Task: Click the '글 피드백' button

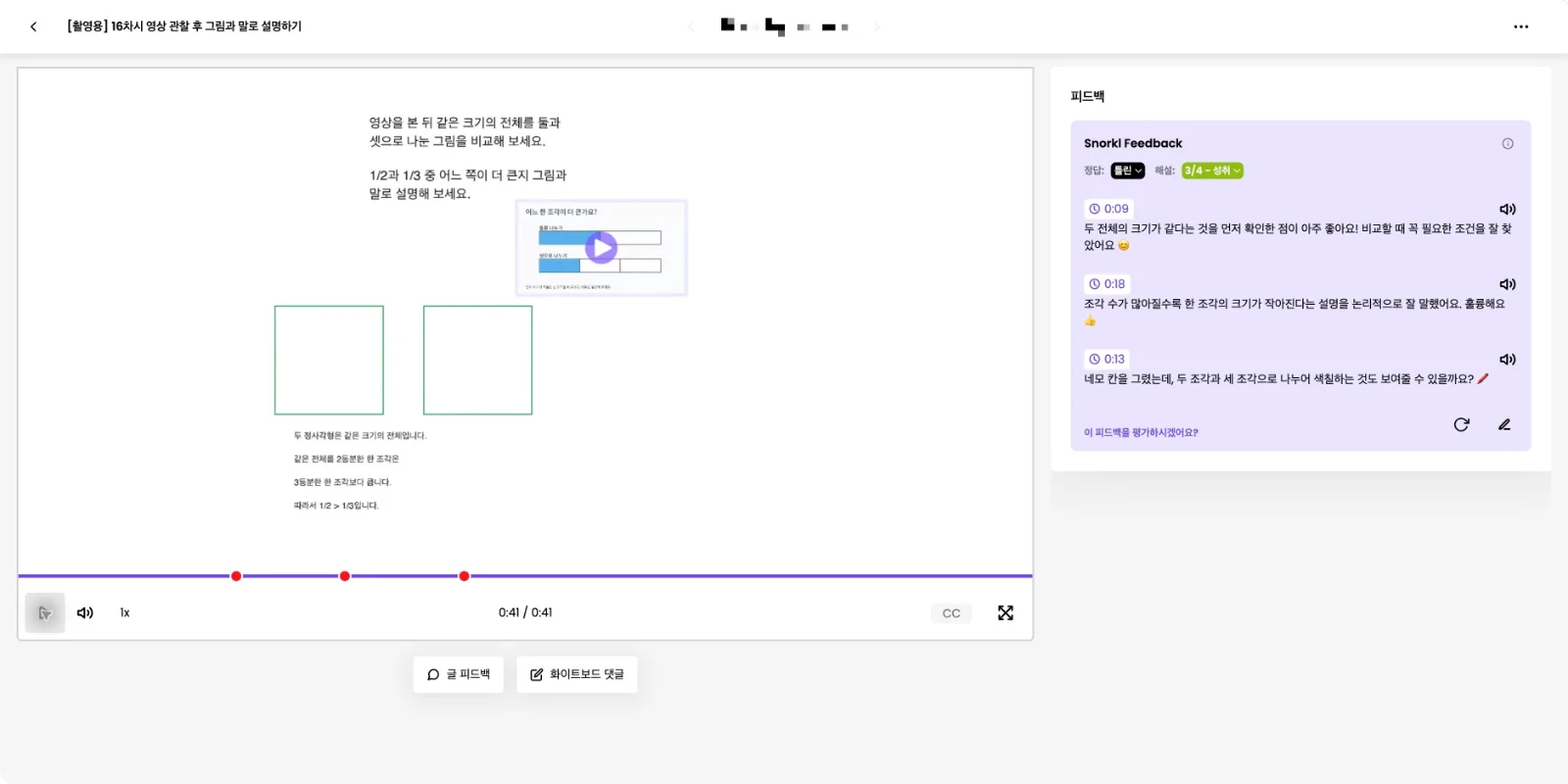Action: coord(459,674)
